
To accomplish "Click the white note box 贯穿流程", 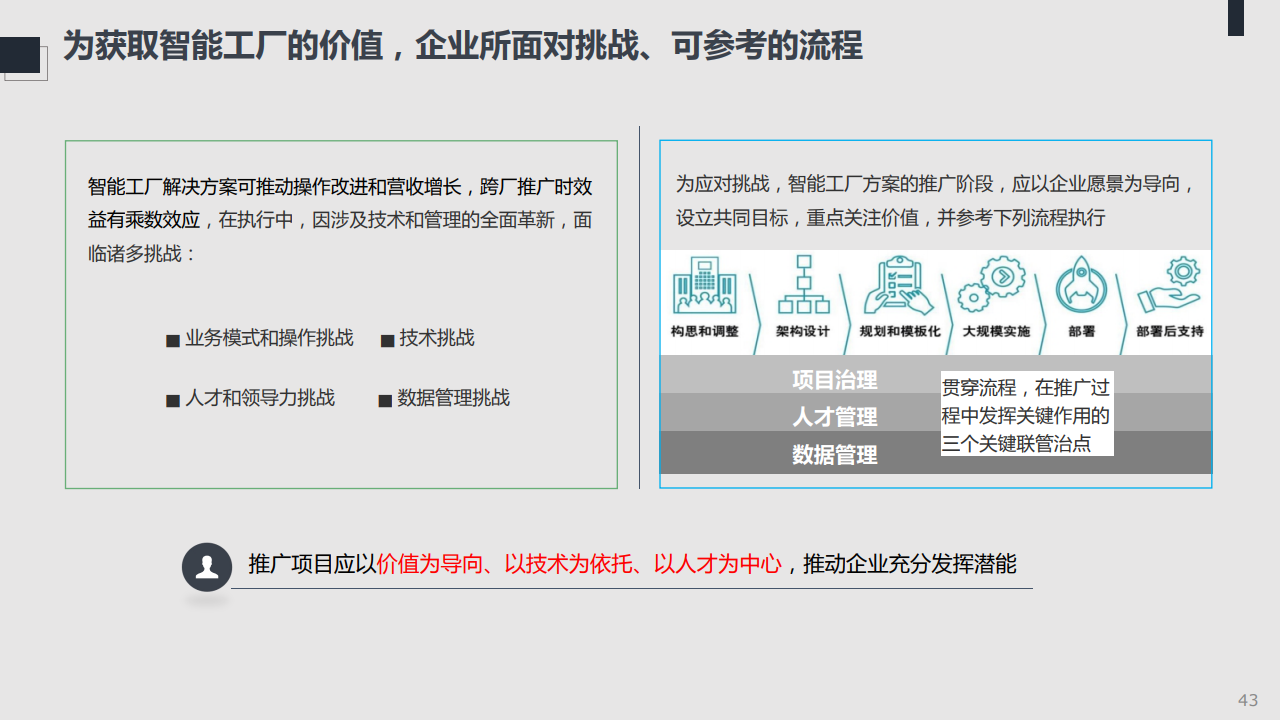I will pyautogui.click(x=1027, y=415).
